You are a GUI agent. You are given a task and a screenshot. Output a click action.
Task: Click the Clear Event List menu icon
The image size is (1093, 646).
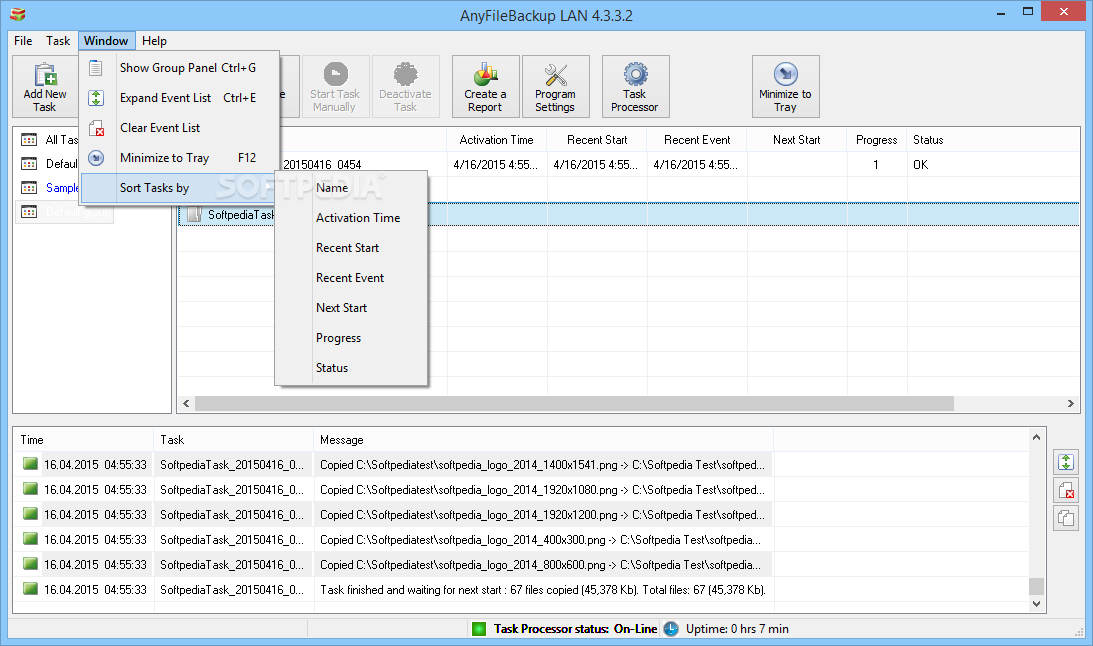(x=96, y=128)
